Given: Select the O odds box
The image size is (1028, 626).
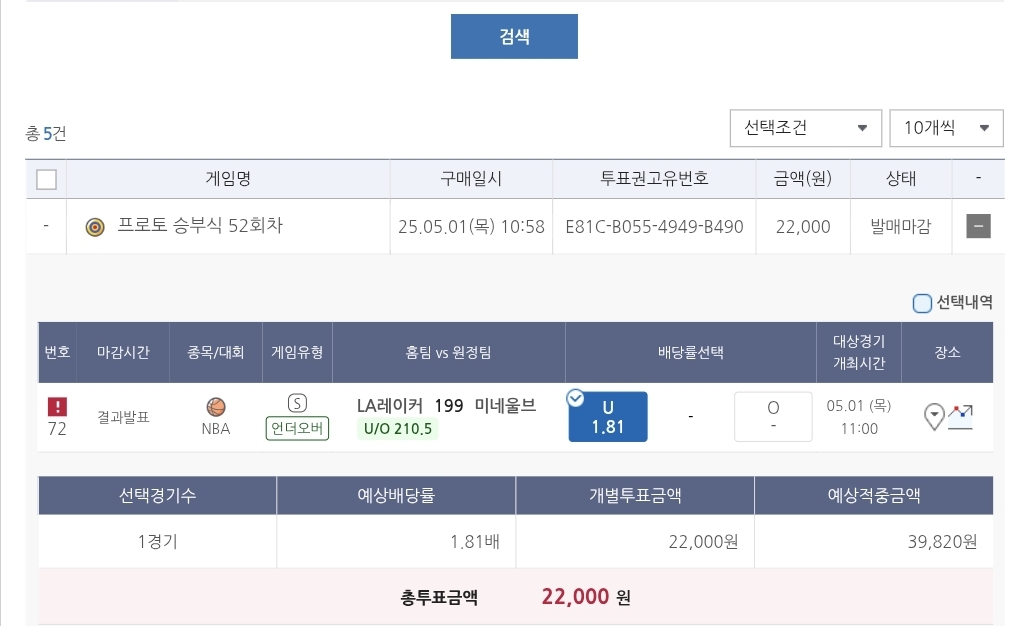Looking at the screenshot, I should coord(773,416).
